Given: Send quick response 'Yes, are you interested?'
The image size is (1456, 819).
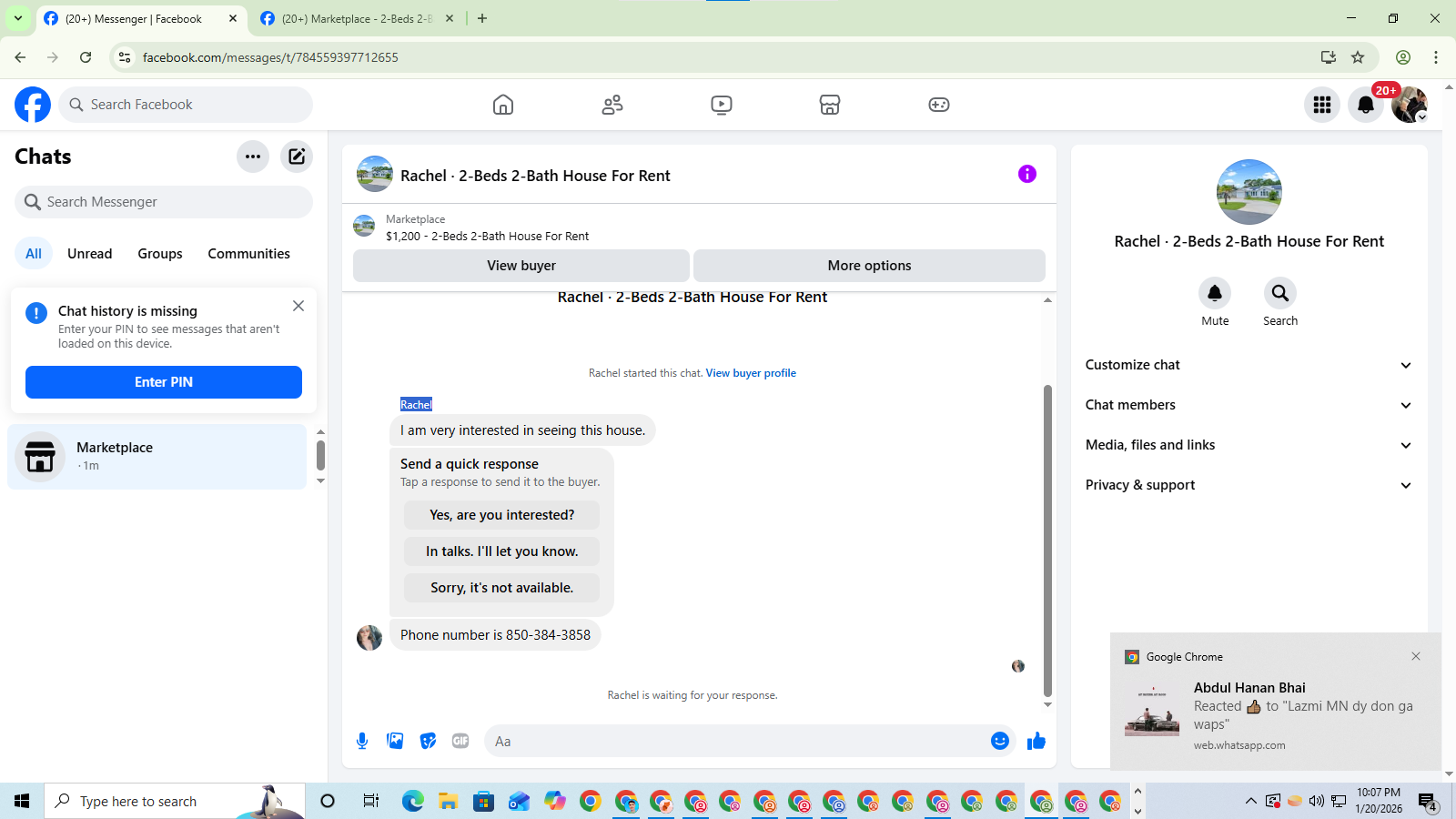Looking at the screenshot, I should pos(501,515).
